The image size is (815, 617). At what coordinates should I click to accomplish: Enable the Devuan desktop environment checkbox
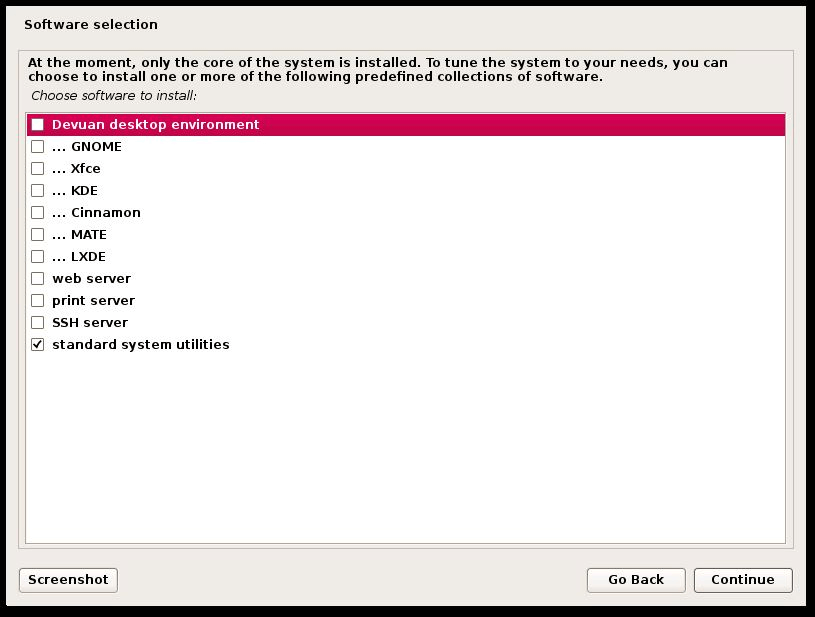pyautogui.click(x=38, y=124)
